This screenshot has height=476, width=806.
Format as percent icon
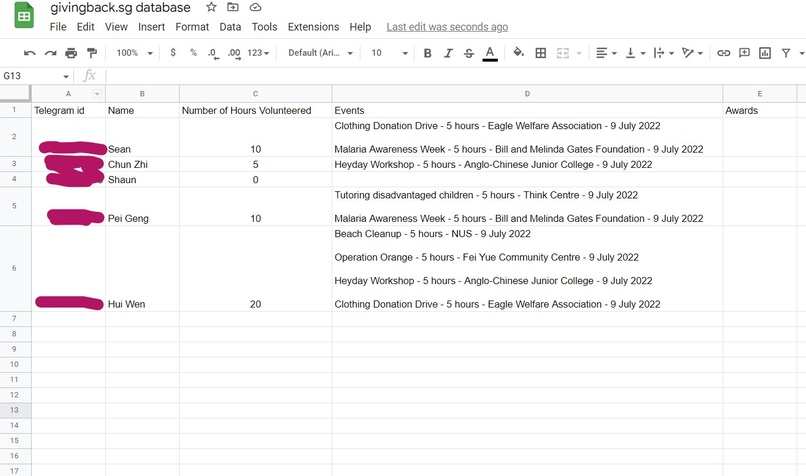pyautogui.click(x=193, y=52)
